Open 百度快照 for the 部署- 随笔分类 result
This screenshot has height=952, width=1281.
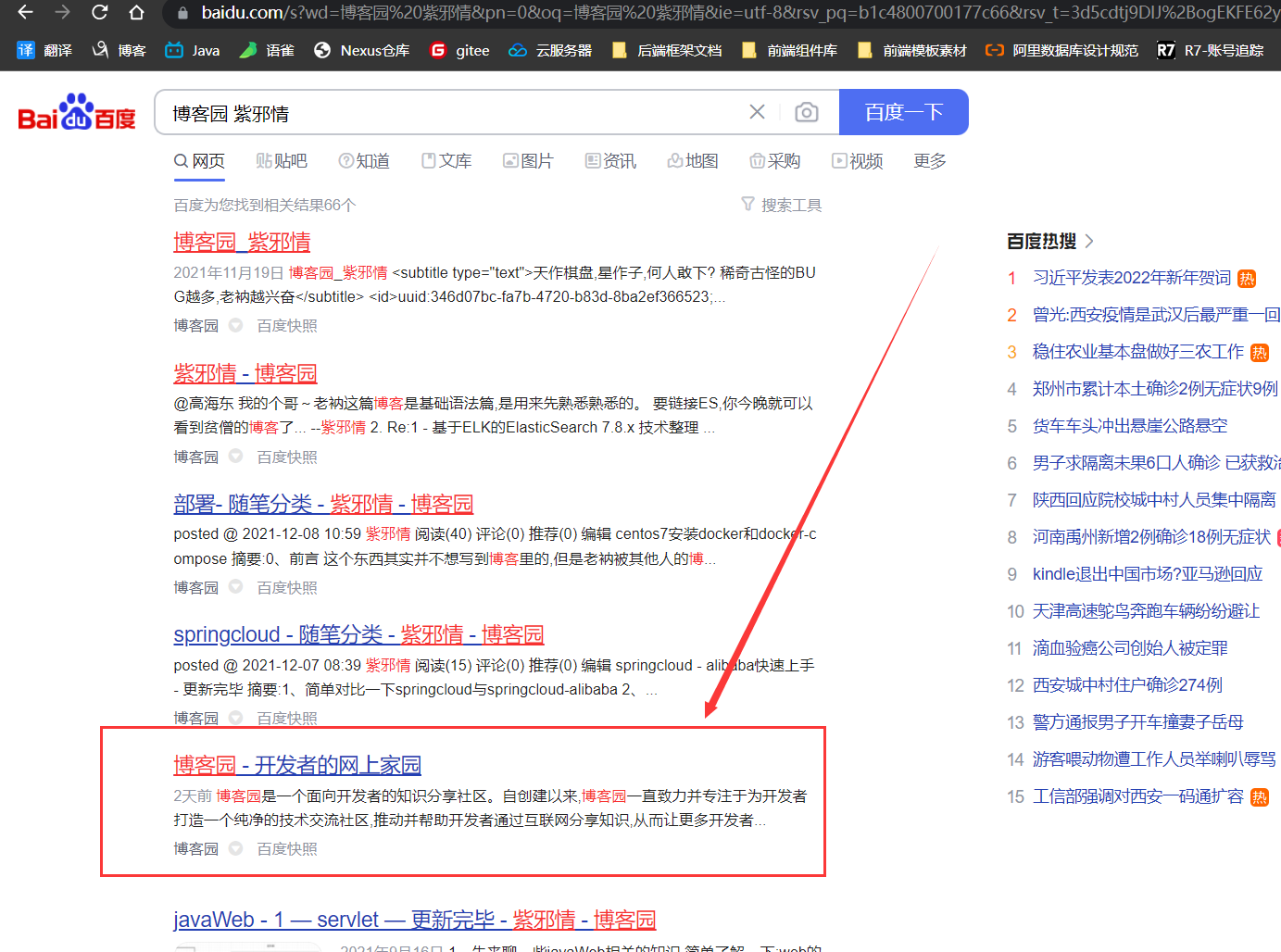(x=287, y=588)
